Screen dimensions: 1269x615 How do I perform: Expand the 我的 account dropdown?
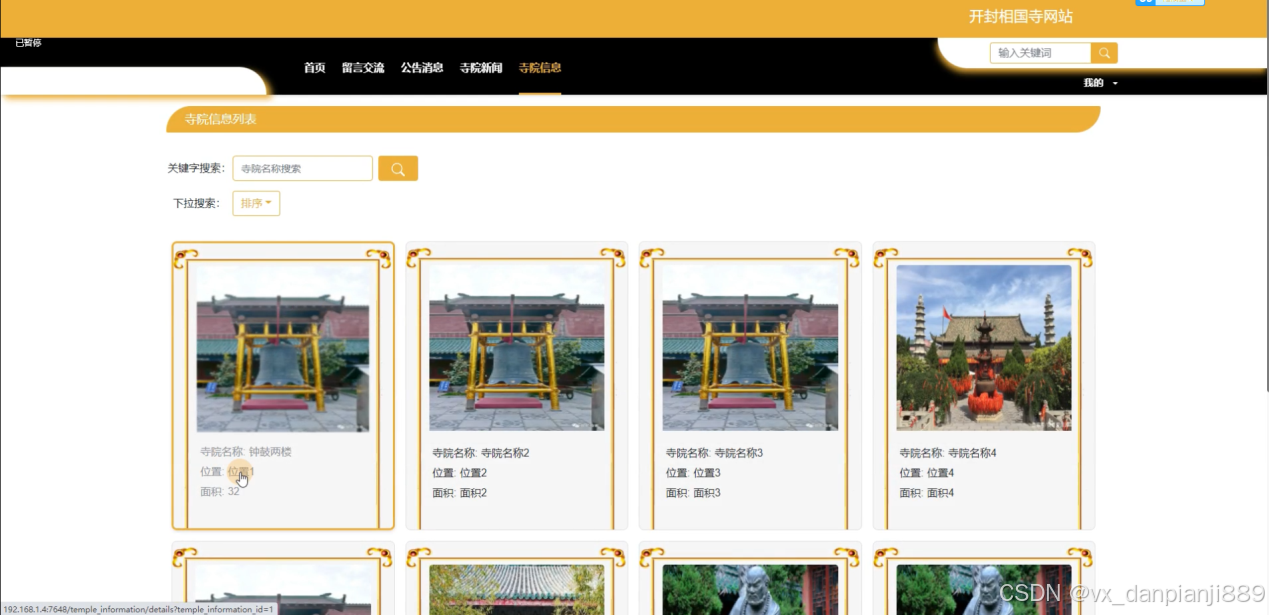tap(1100, 83)
